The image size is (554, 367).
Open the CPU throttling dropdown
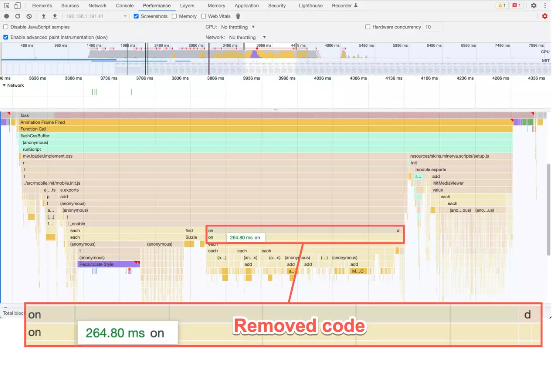[237, 27]
